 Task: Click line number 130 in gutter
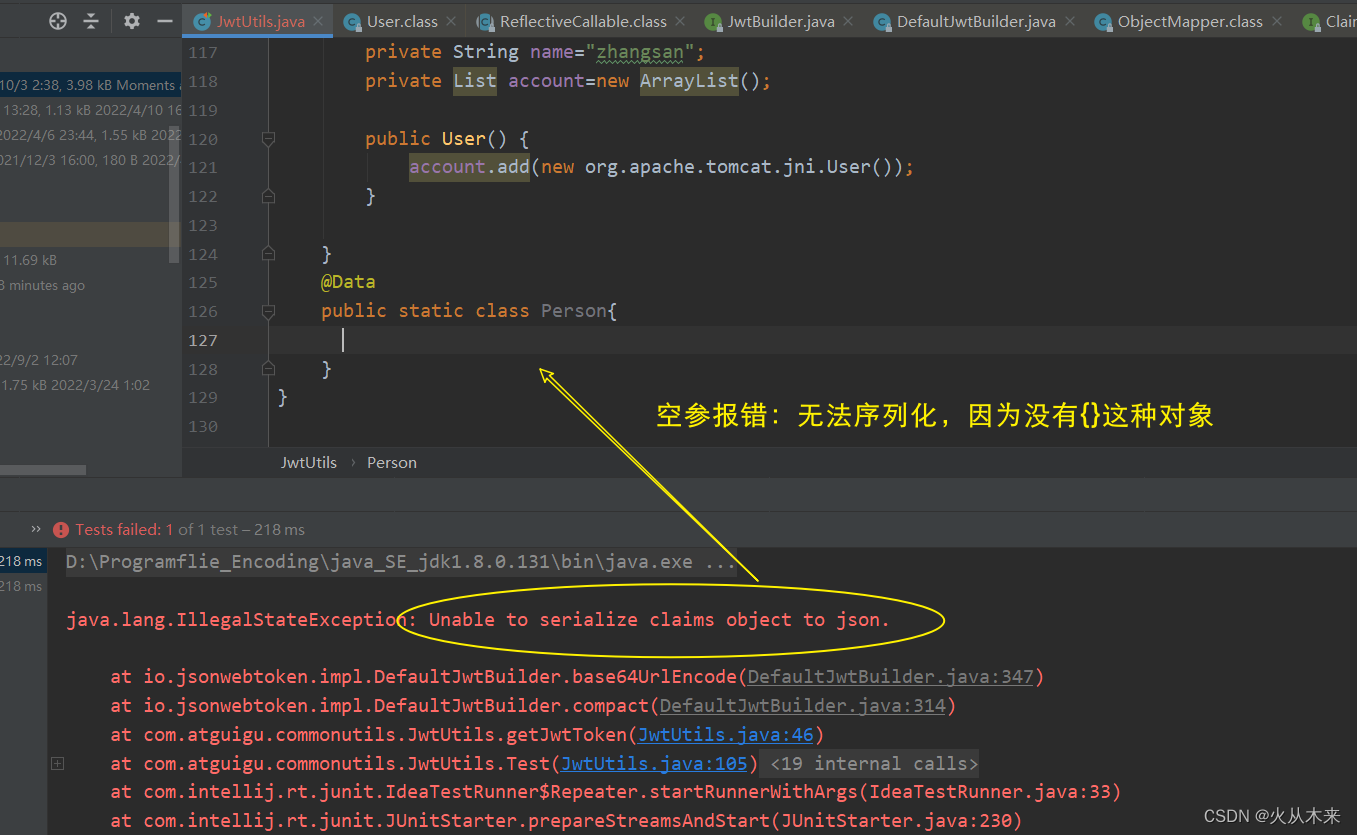click(203, 426)
